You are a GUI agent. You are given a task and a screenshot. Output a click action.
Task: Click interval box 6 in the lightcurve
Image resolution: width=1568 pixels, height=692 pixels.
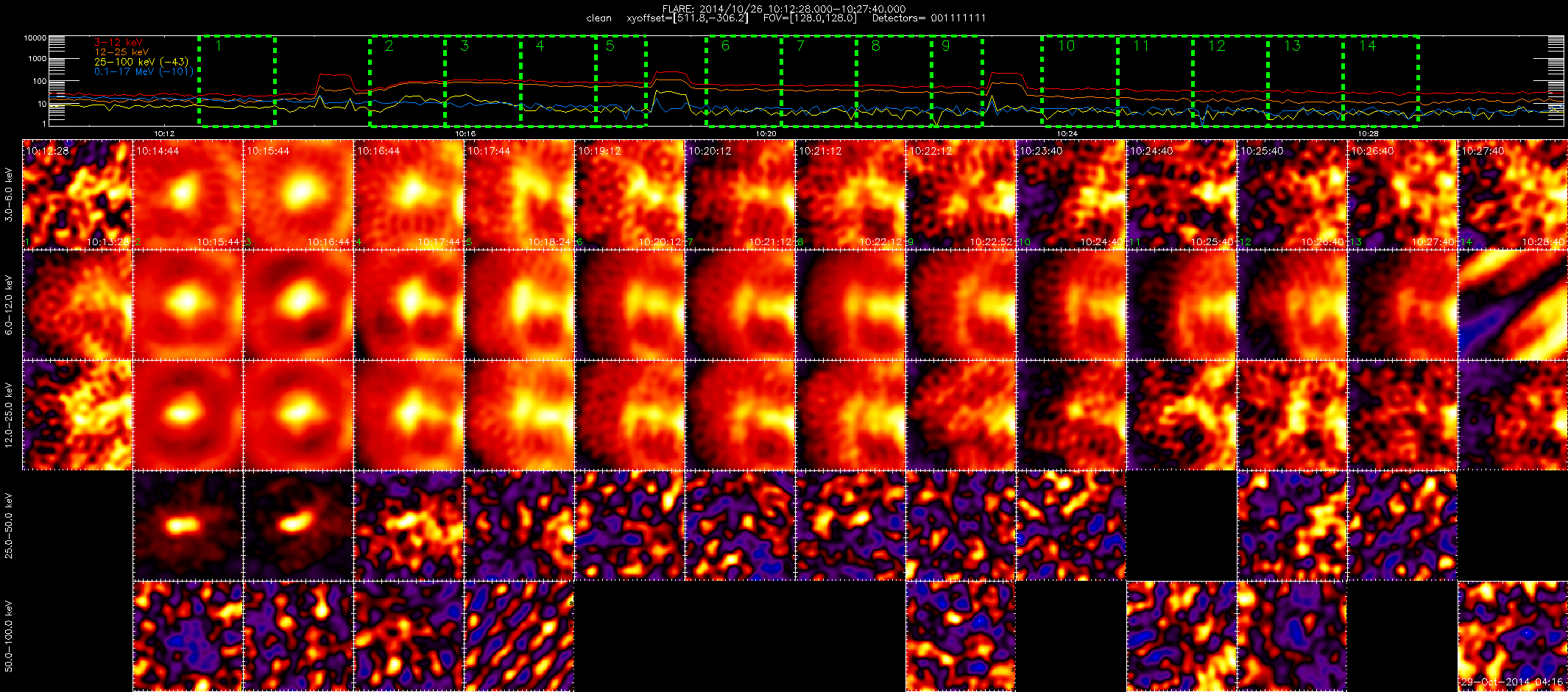point(744,80)
